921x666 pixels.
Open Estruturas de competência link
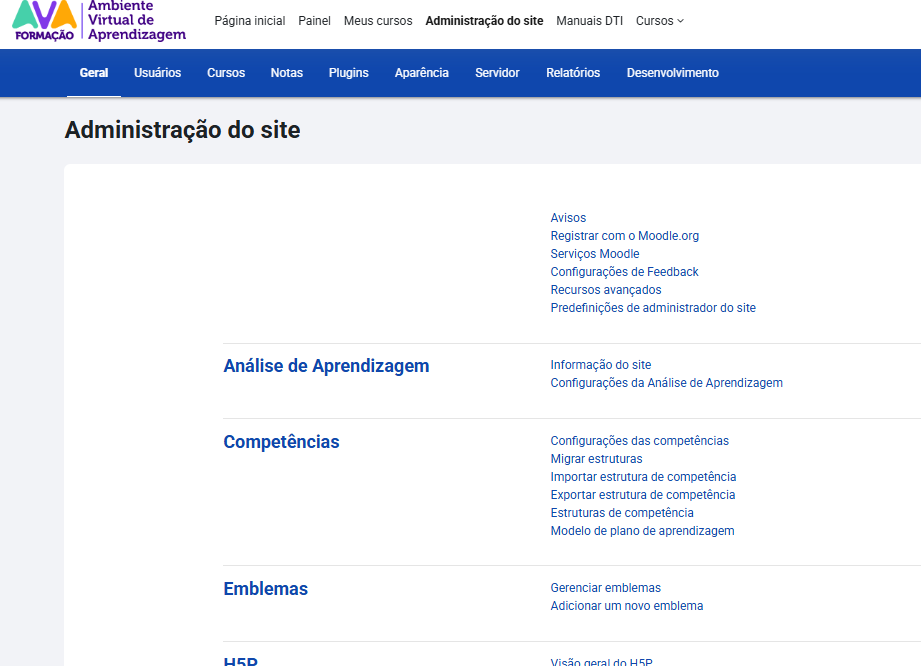[x=622, y=513]
